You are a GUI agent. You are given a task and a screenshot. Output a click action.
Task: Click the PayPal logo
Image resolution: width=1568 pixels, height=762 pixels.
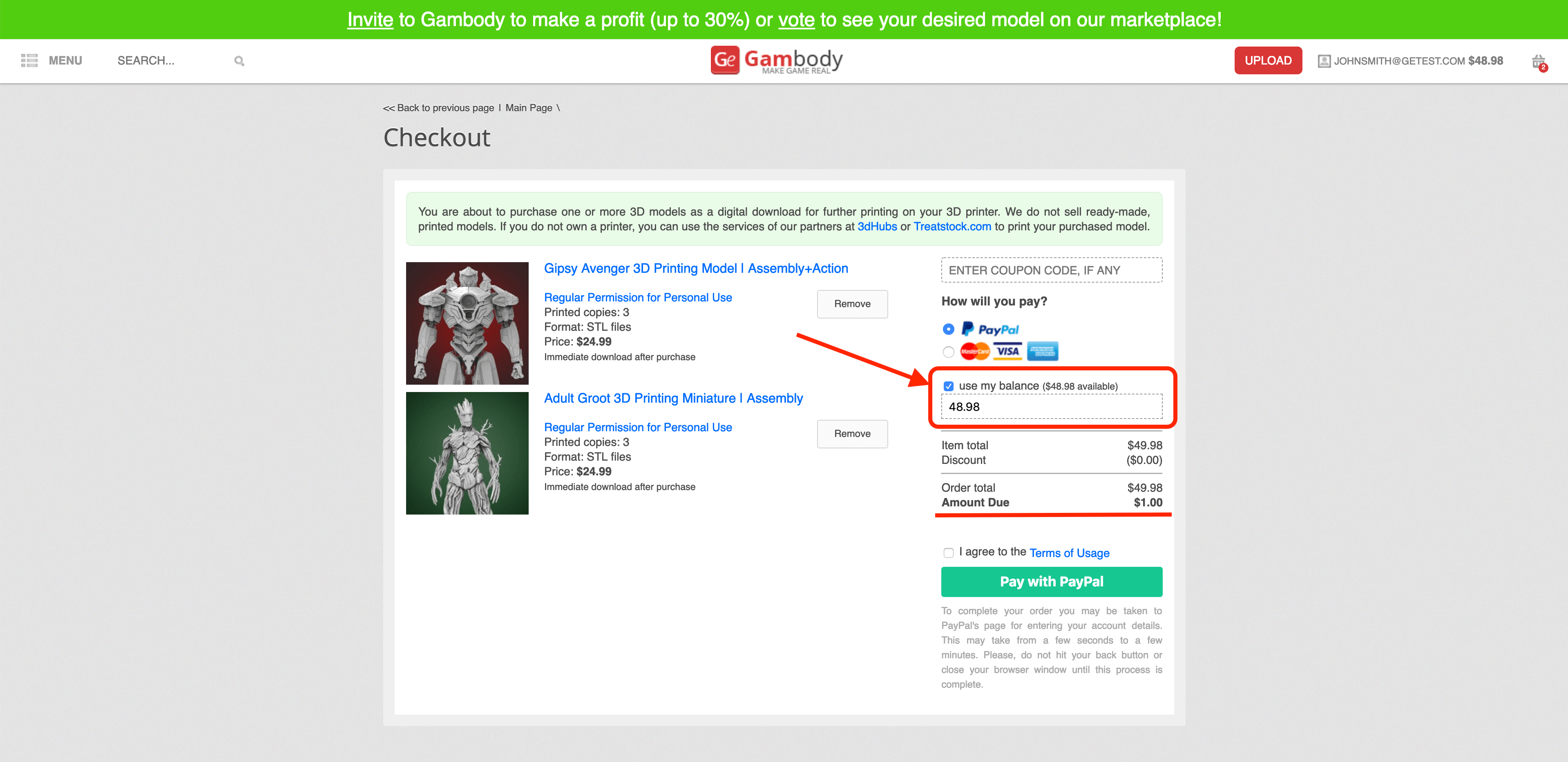point(990,329)
